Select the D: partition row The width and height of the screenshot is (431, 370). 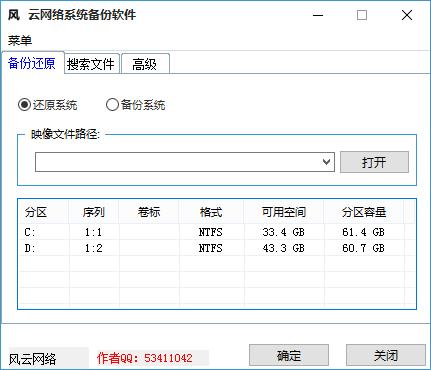(217, 248)
